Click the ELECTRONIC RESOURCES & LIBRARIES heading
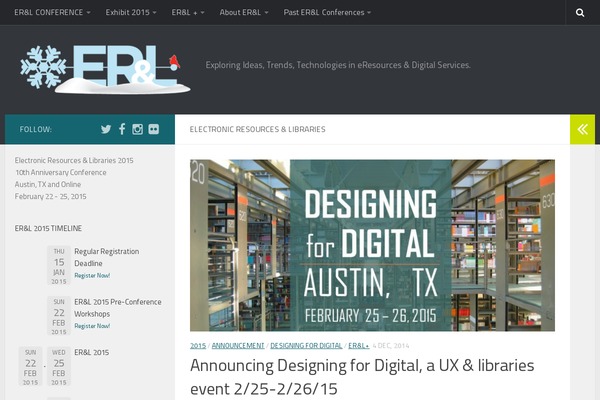This screenshot has width=600, height=400. click(x=258, y=129)
